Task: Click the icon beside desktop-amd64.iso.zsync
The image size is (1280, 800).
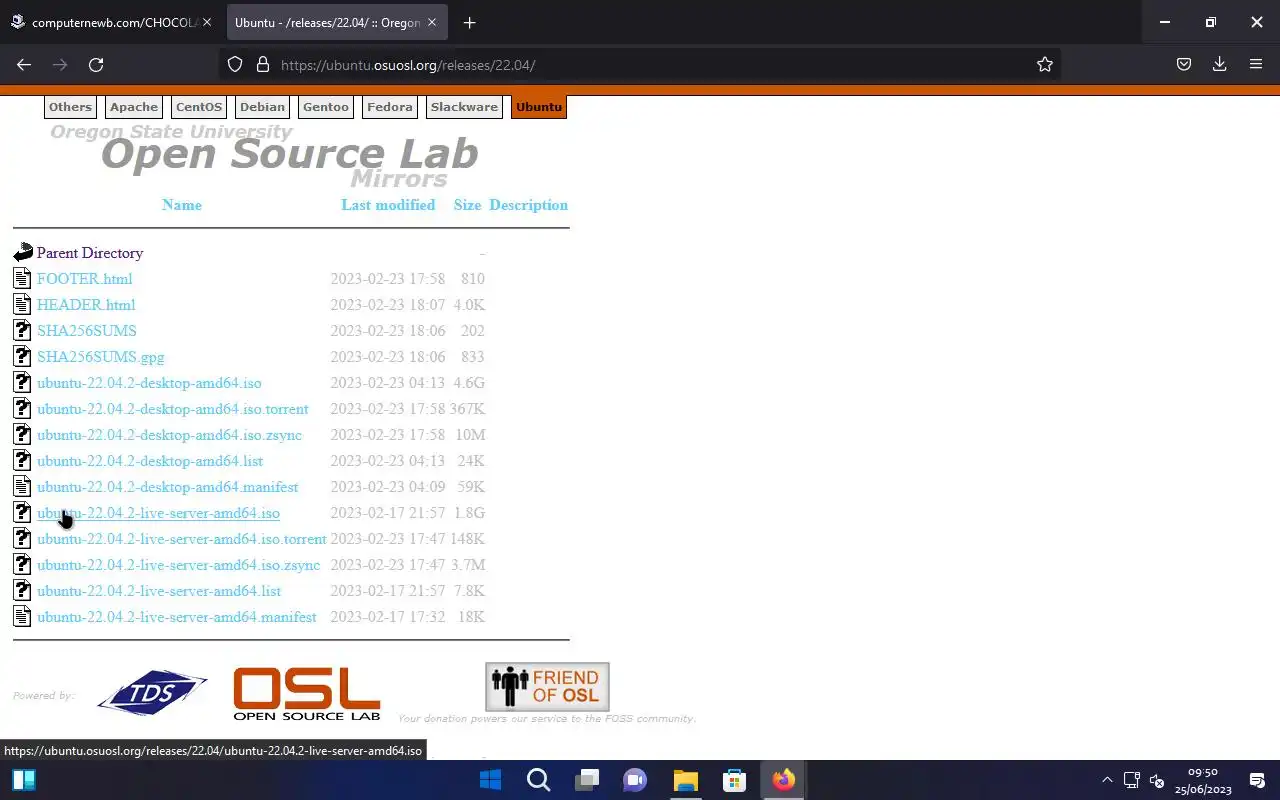Action: (22, 434)
